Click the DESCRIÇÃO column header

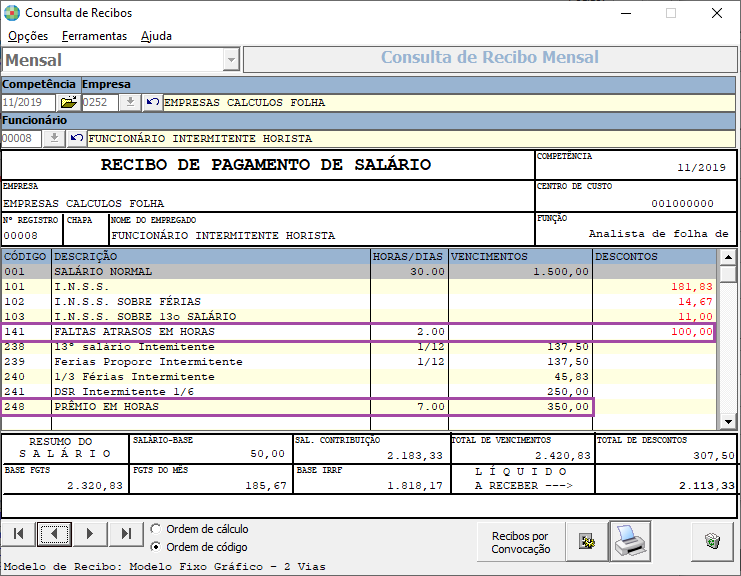pos(211,257)
